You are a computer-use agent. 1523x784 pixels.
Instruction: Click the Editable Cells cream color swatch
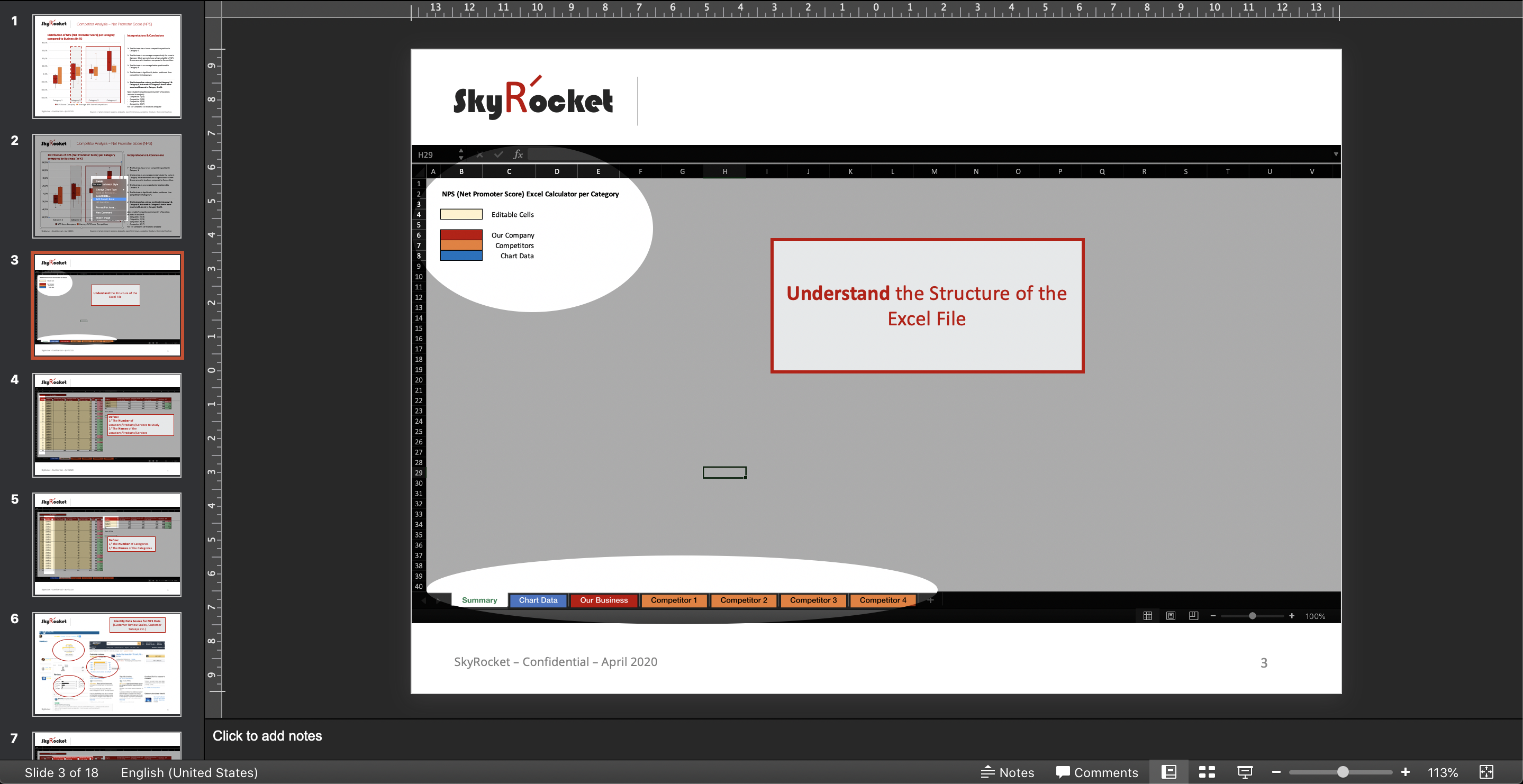pos(461,215)
